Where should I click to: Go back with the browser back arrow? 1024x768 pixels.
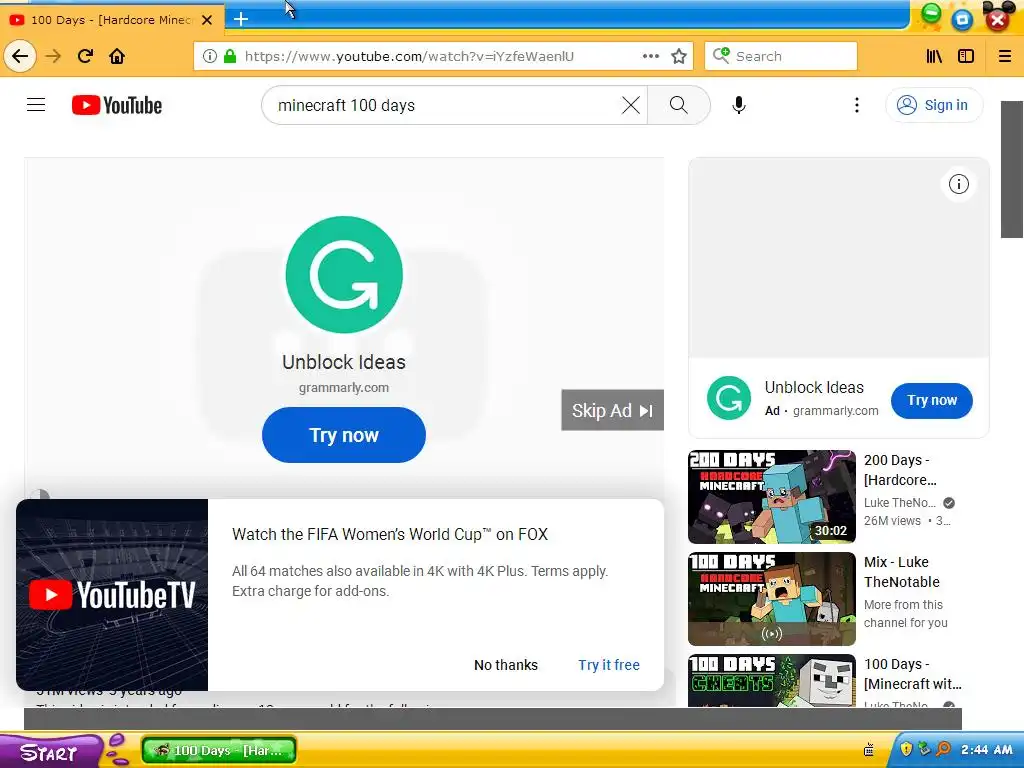pyautogui.click(x=20, y=56)
